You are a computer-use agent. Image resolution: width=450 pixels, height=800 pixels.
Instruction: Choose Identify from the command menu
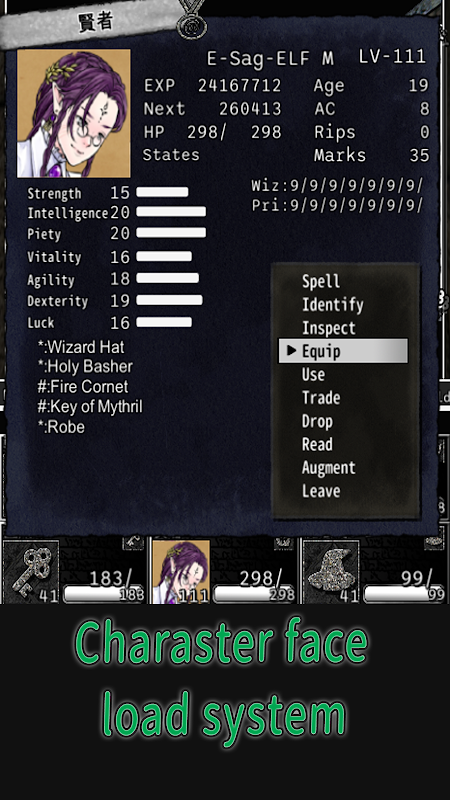pos(333,305)
